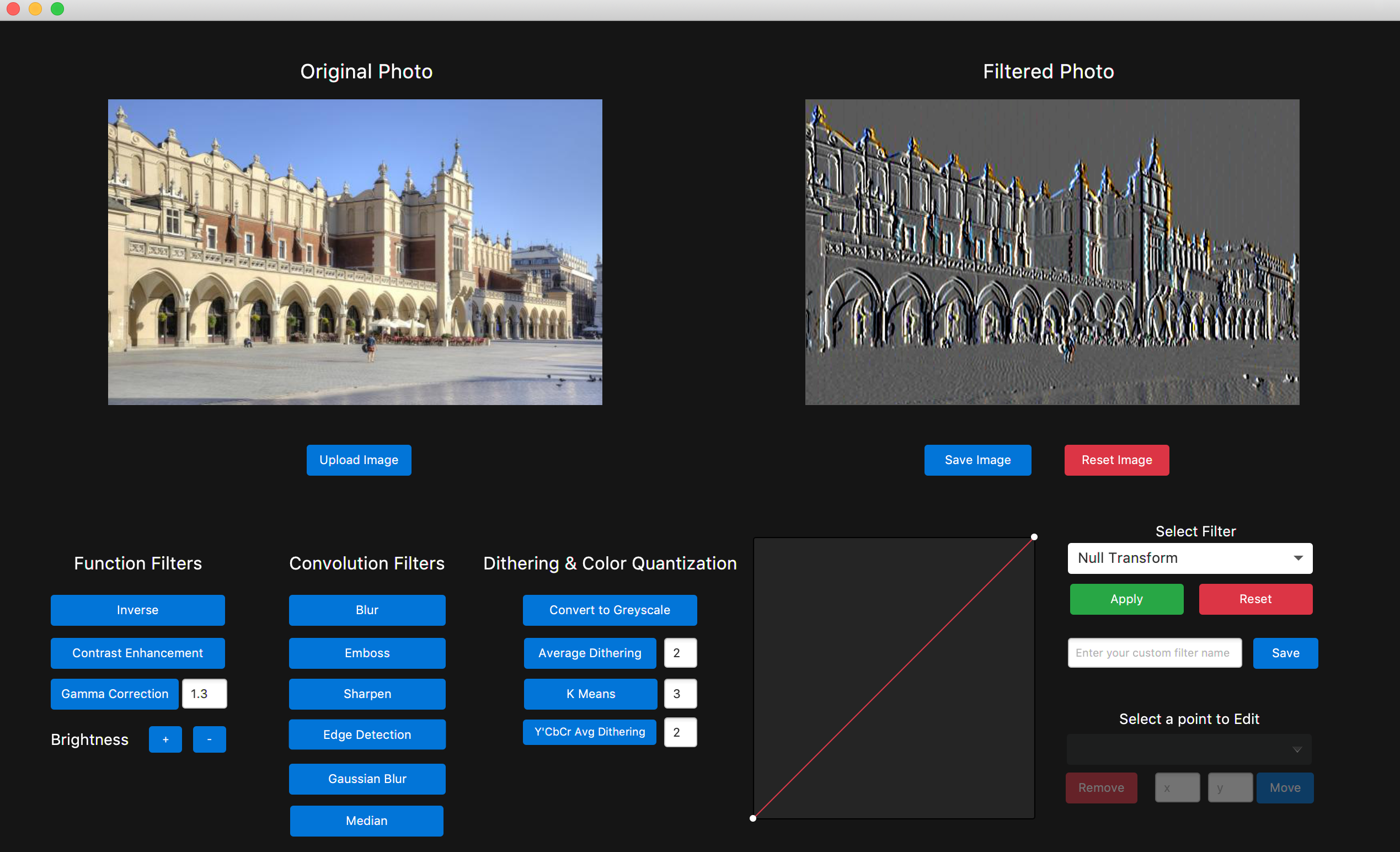Viewport: 1400px width, 852px height.
Task: Focus the custom filter name field
Action: coord(1154,653)
